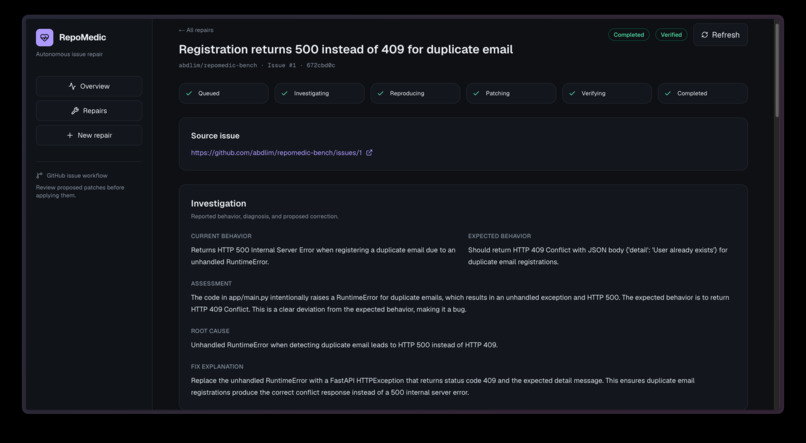Click the checkmark icon in the Investigating step
This screenshot has height=443, width=806.
point(284,94)
